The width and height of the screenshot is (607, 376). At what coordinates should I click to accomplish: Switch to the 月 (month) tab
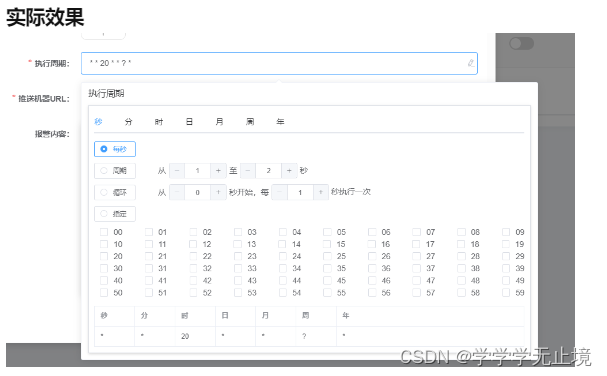click(x=219, y=122)
